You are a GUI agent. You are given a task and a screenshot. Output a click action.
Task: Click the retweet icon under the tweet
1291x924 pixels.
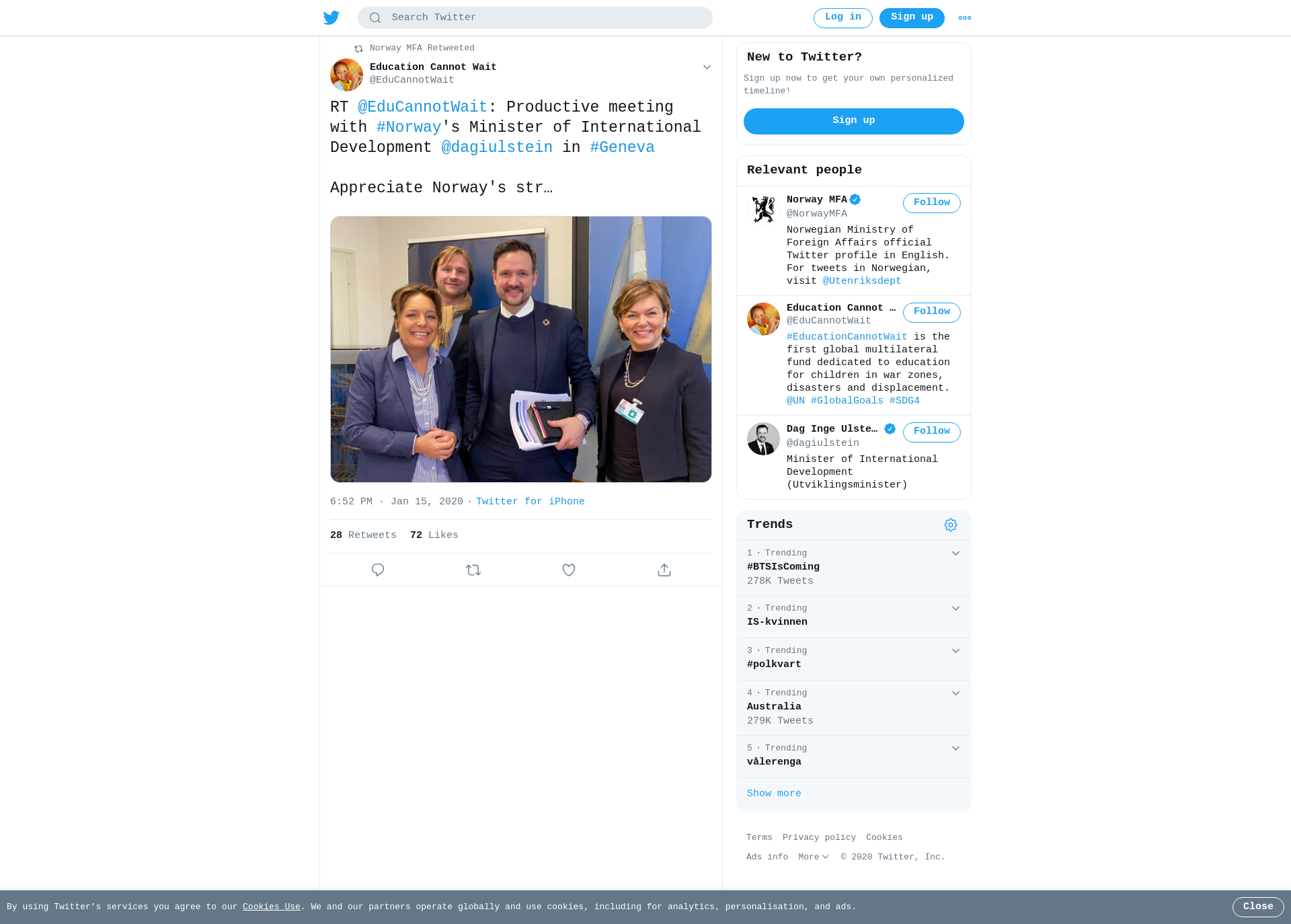[473, 570]
